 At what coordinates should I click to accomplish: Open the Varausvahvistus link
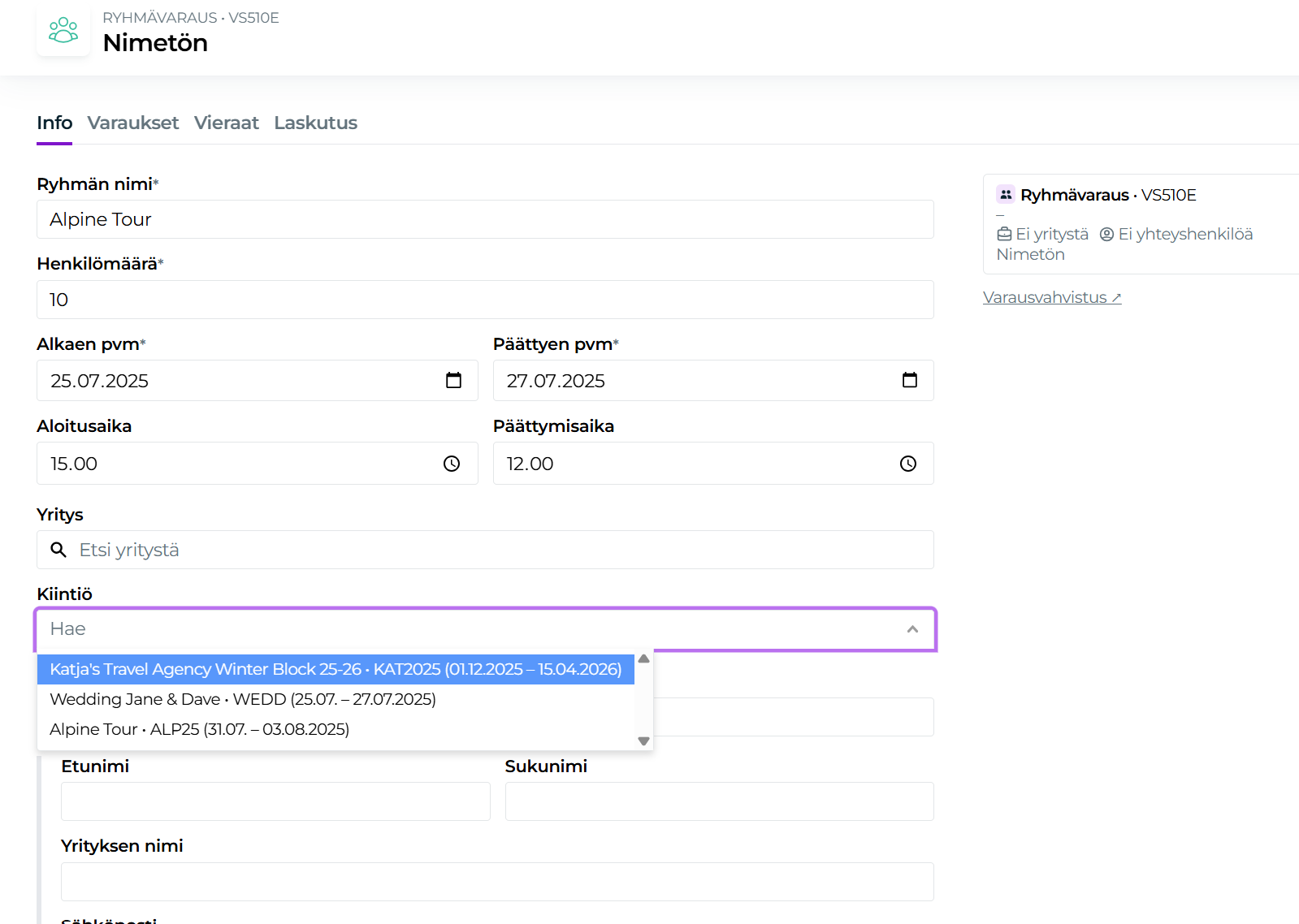(1051, 298)
